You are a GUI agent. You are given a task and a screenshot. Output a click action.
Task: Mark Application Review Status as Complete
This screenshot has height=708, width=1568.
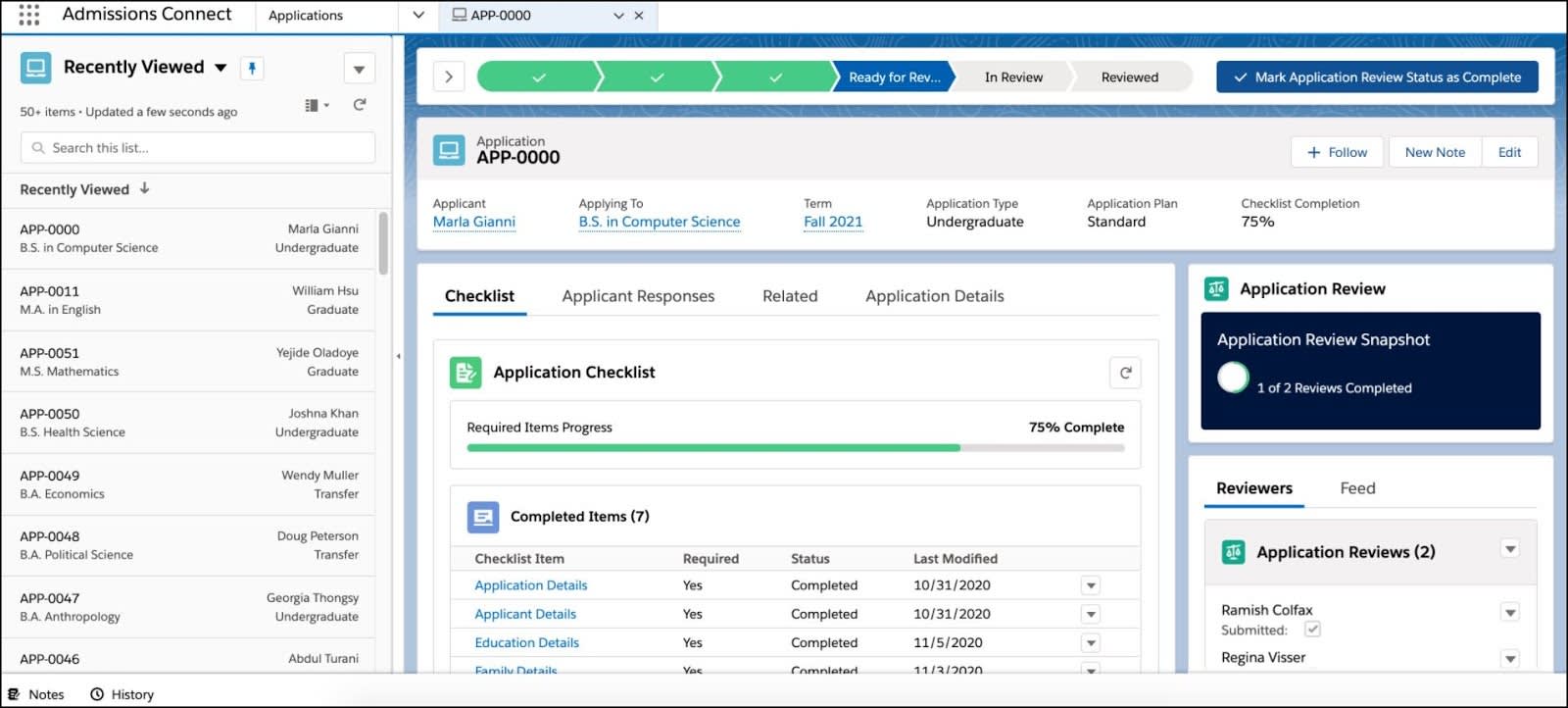(1377, 76)
